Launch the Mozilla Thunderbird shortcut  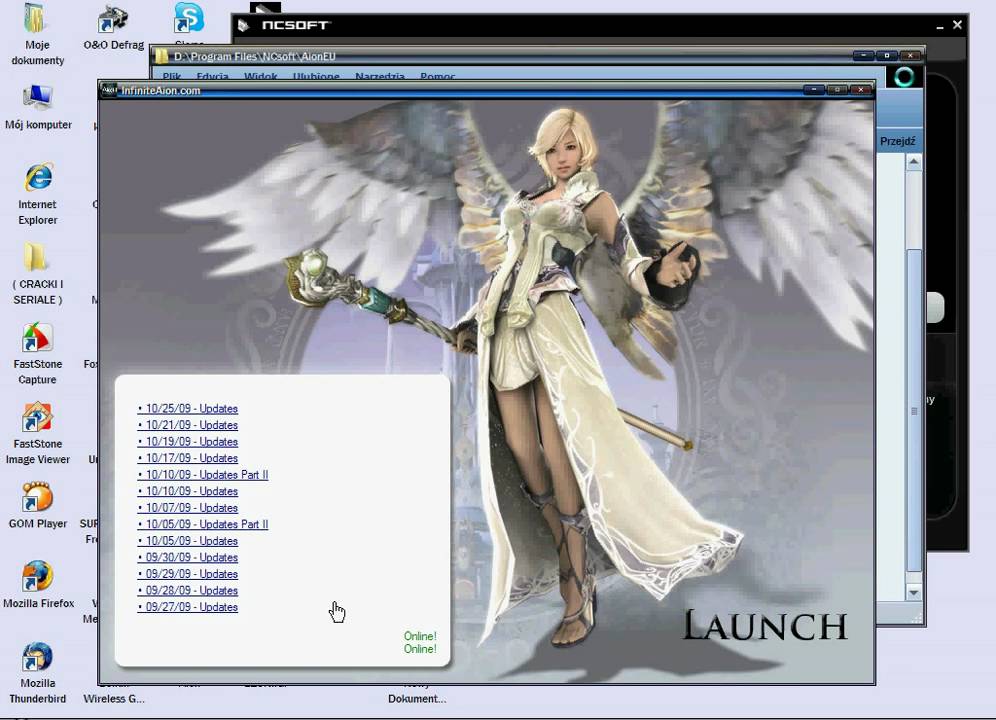37,673
